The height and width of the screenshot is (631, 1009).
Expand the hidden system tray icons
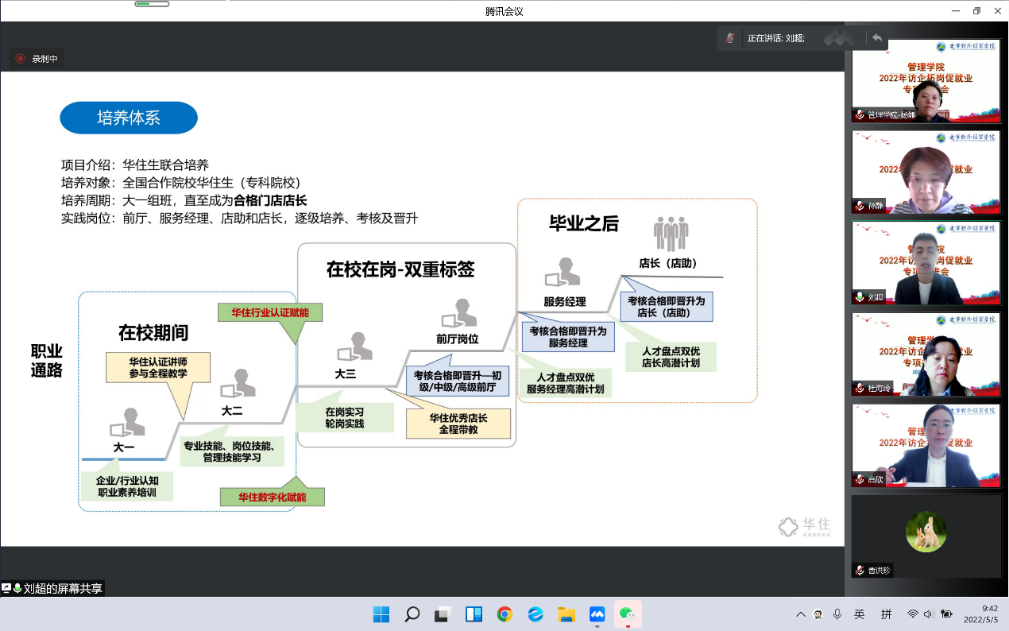click(x=801, y=614)
